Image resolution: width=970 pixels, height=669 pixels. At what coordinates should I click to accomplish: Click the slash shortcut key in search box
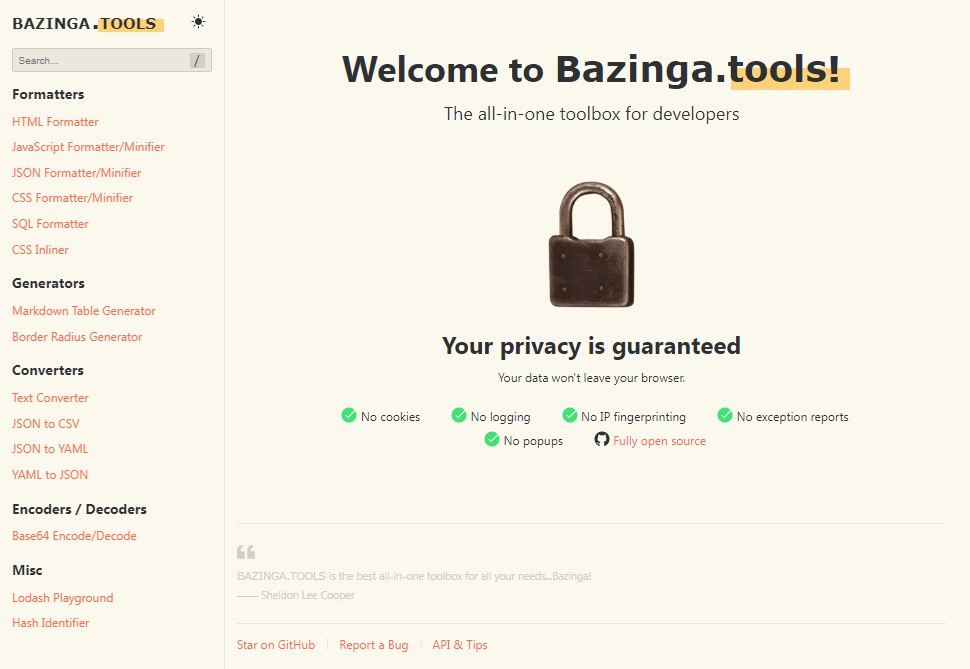[x=197, y=61]
